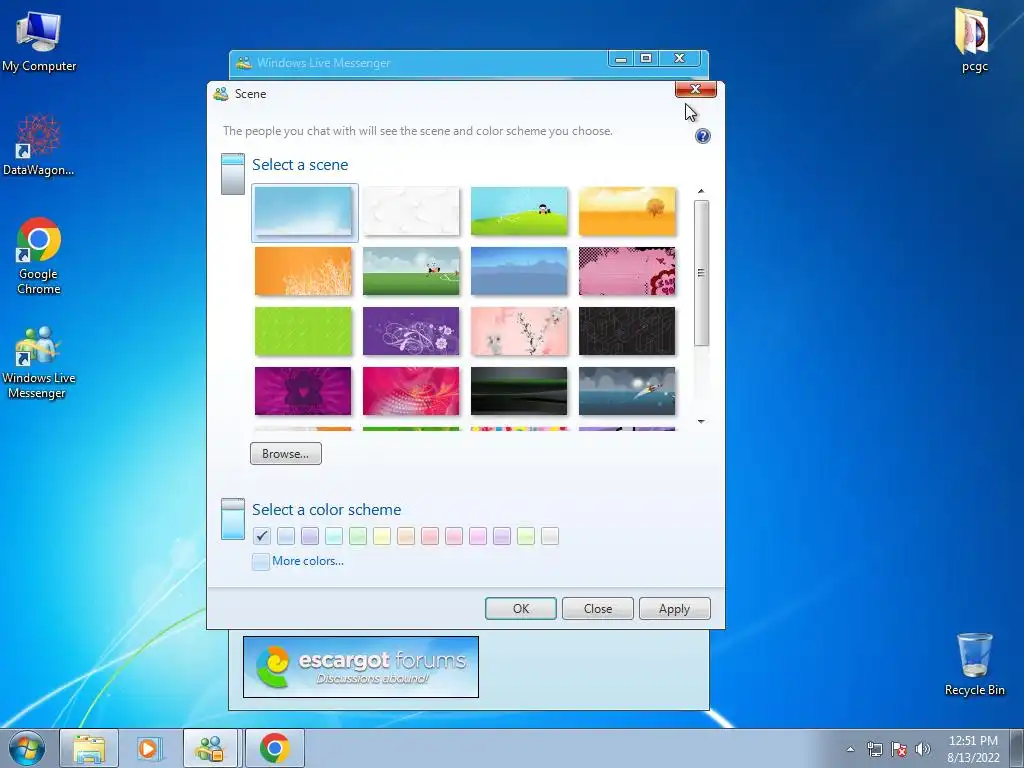
Task: Pick the pale yellow color scheme swatch
Action: click(x=382, y=536)
